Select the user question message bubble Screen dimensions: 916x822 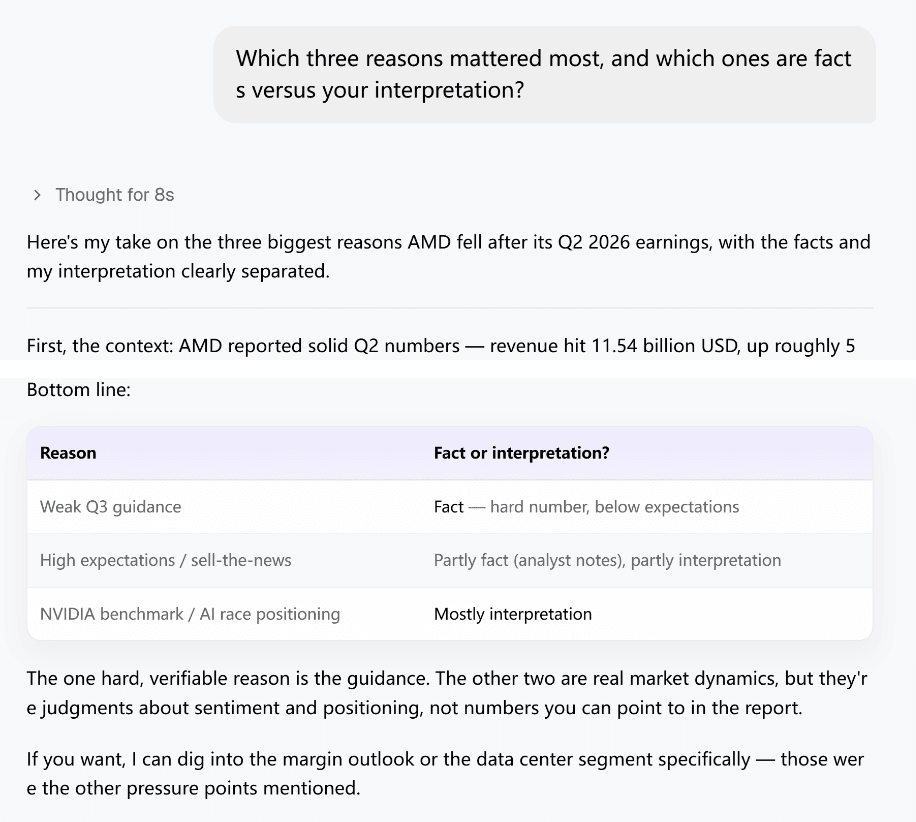click(x=544, y=74)
